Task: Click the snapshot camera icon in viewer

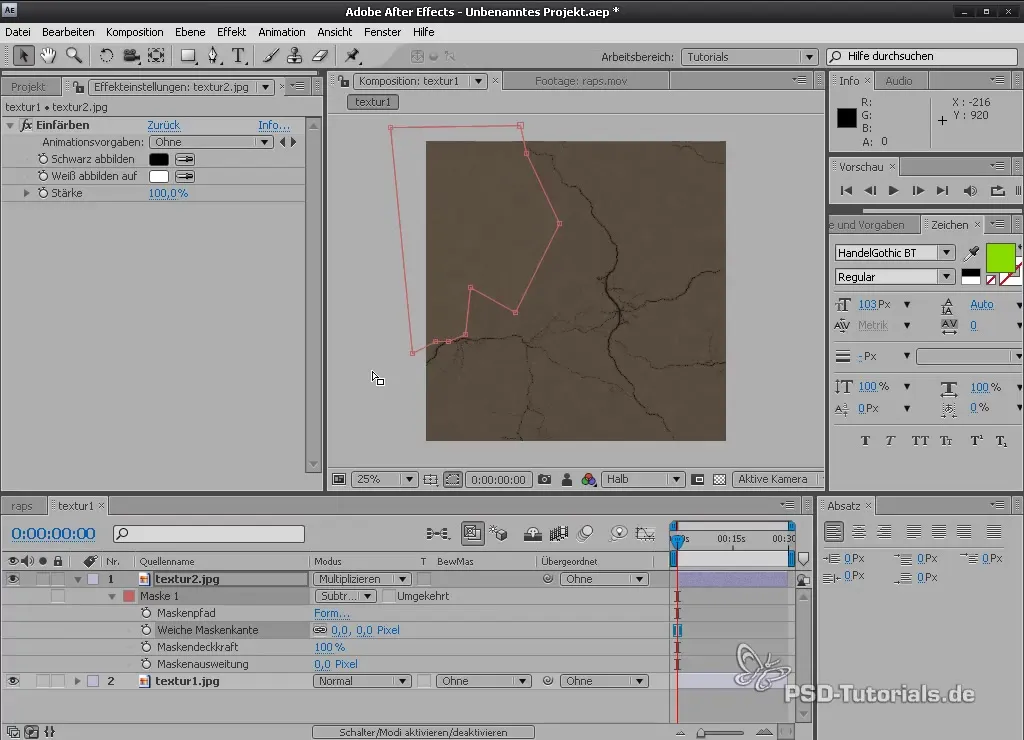Action: [544, 479]
